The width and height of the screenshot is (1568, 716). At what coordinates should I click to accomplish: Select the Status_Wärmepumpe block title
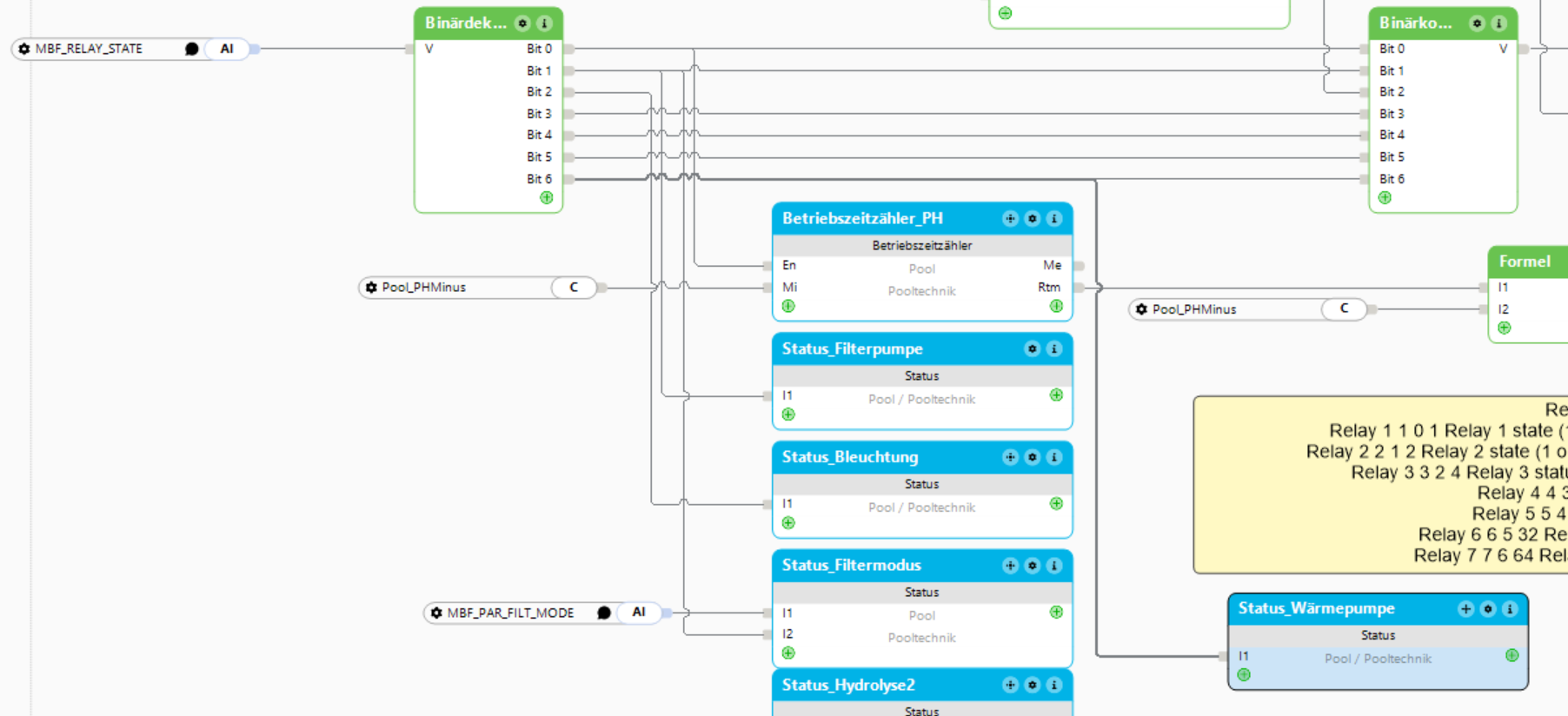(1316, 609)
